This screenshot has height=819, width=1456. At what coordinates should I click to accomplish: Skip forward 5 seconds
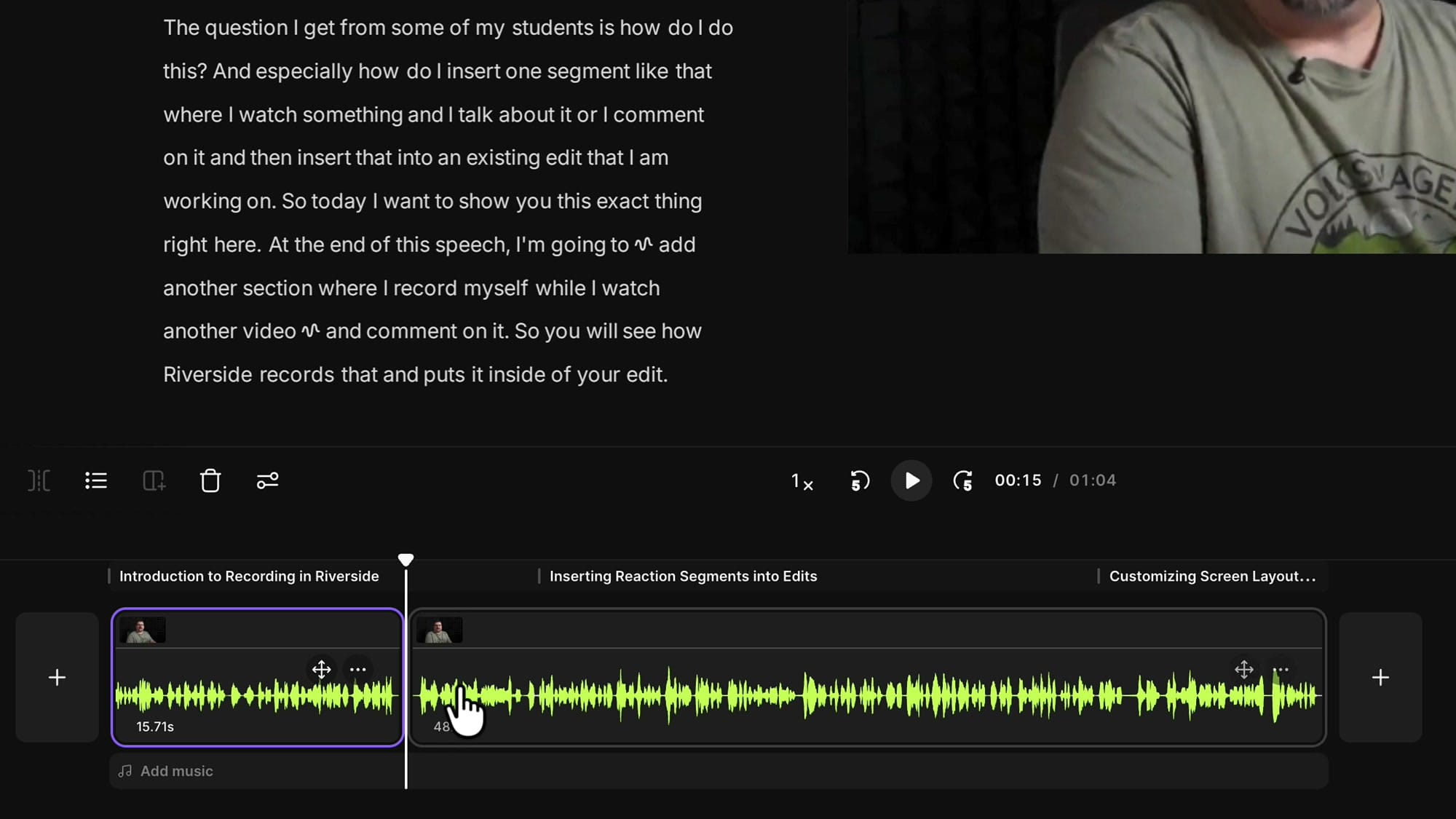(963, 480)
